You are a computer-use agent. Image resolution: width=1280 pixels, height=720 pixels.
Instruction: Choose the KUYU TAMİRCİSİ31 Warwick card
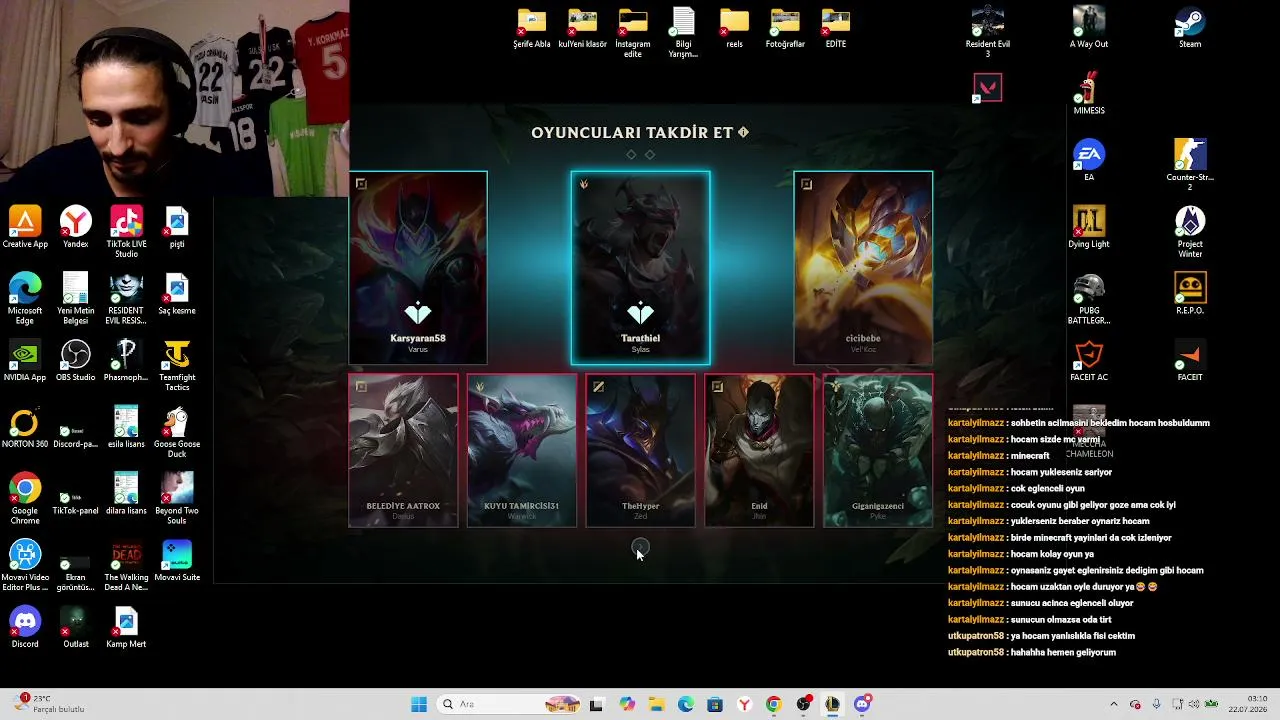pyautogui.click(x=522, y=450)
